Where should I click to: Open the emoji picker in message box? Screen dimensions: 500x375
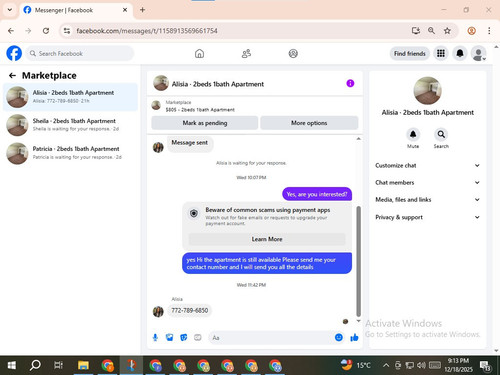point(339,338)
